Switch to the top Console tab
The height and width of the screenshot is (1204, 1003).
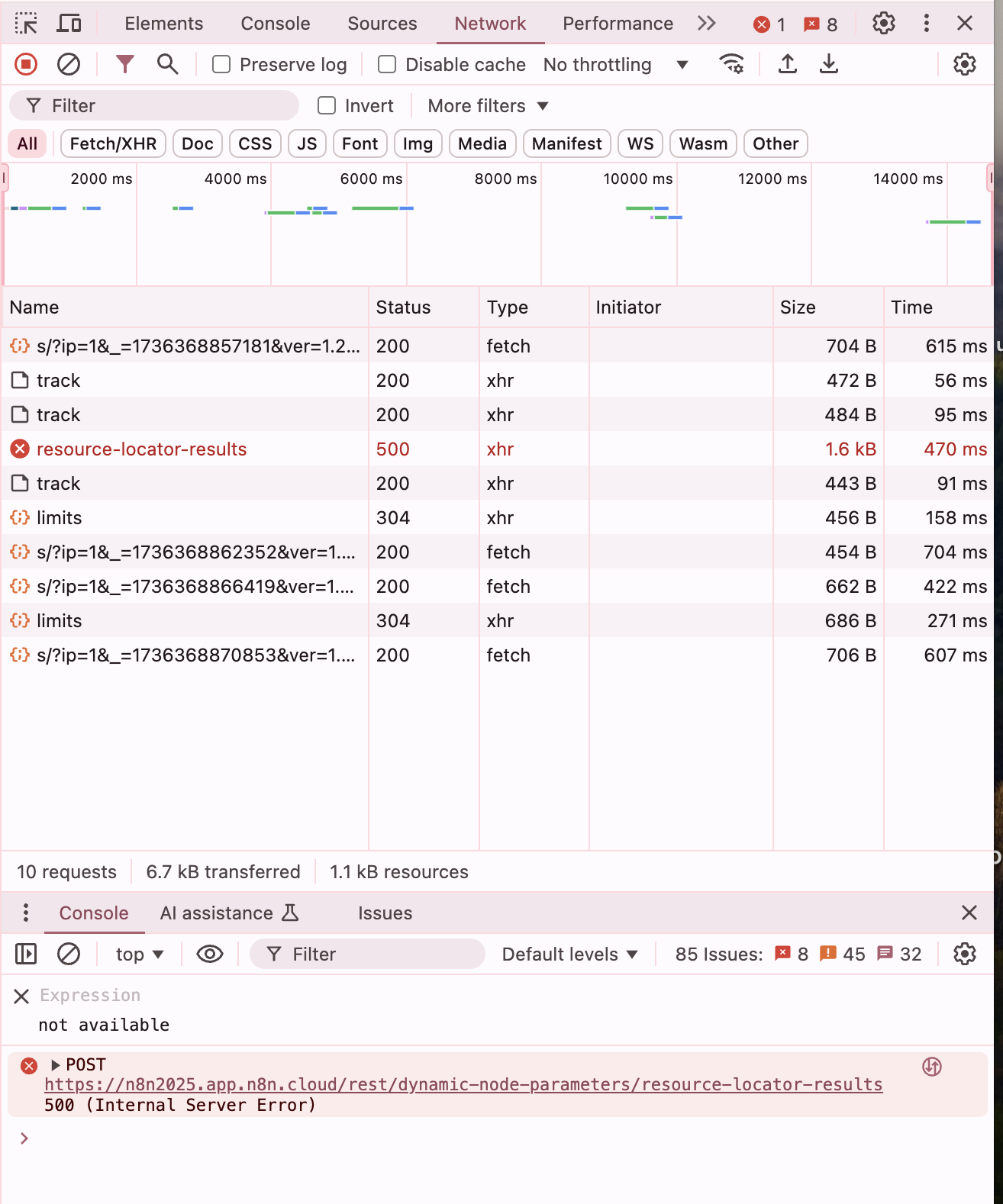pyautogui.click(x=276, y=24)
